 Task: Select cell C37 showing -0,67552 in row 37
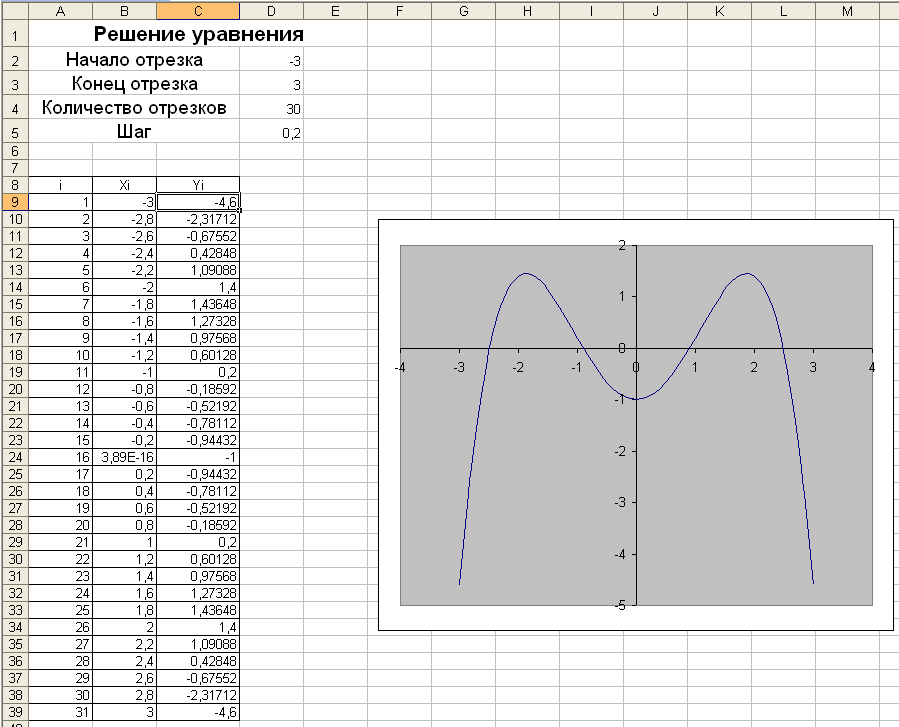click(x=198, y=678)
